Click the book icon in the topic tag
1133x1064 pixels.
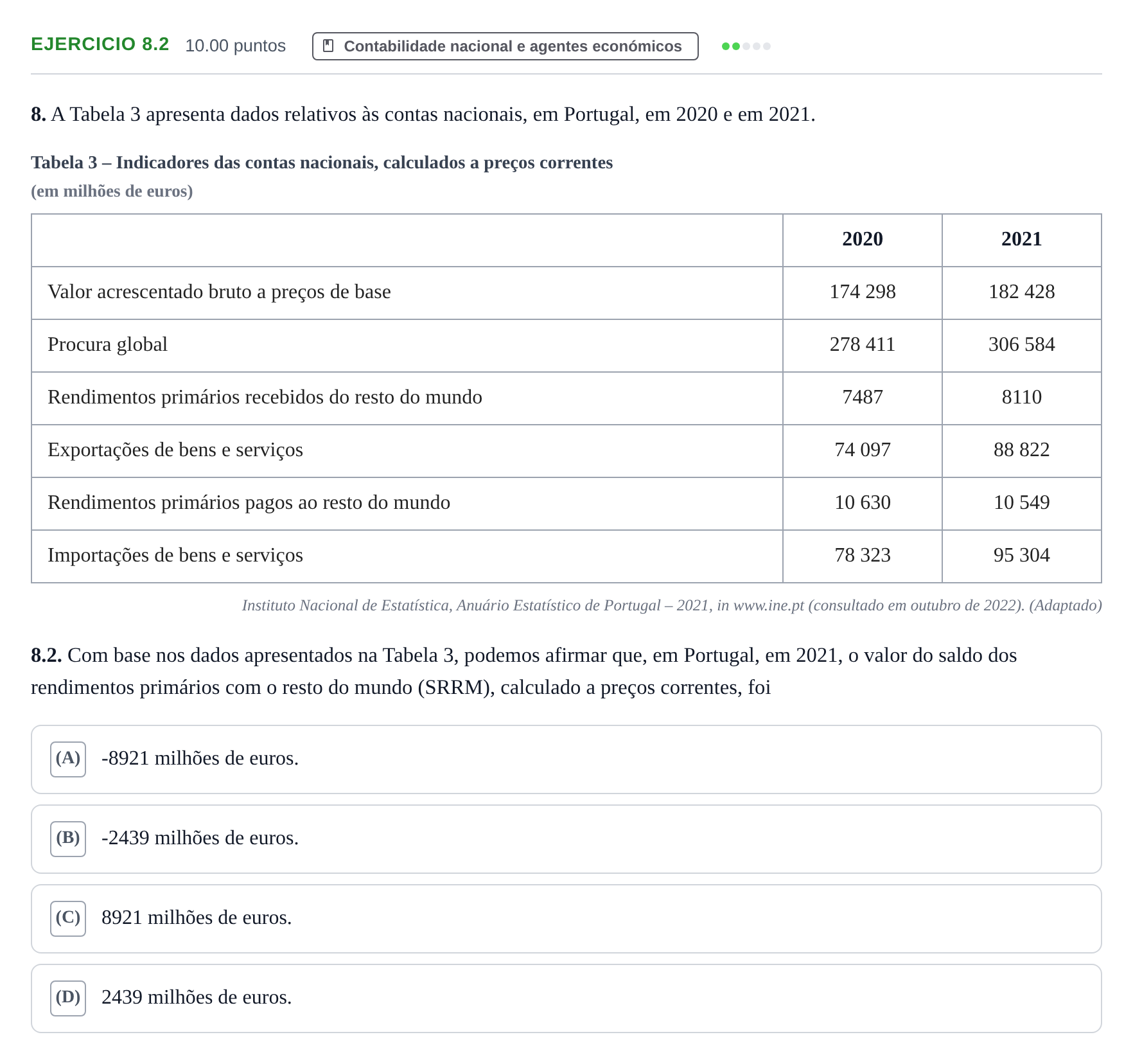328,46
